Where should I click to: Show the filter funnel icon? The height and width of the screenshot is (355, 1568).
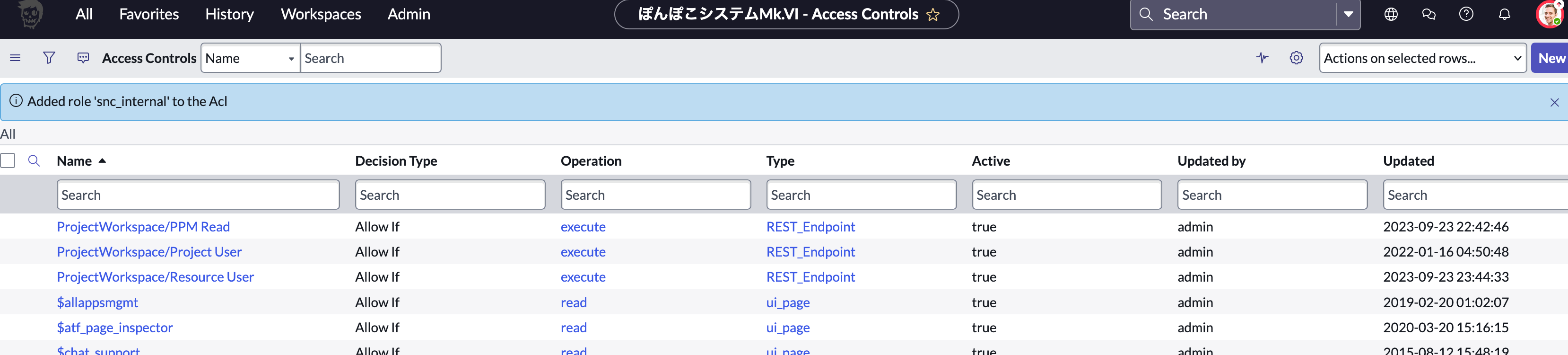[49, 58]
